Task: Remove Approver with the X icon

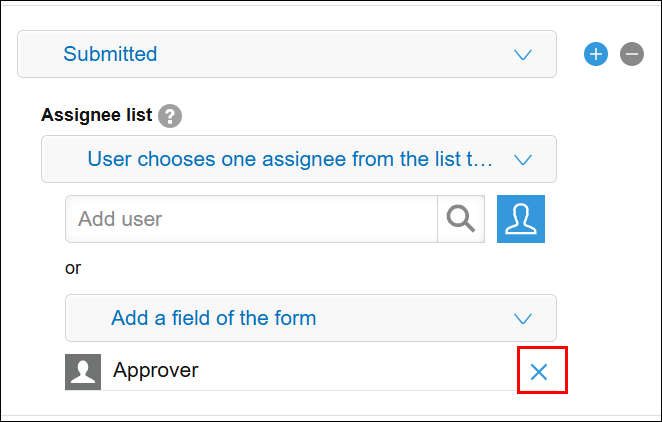Action: pos(539,372)
